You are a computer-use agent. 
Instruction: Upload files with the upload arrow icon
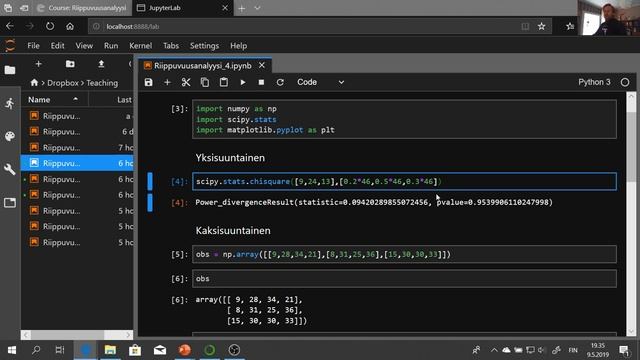point(101,64)
